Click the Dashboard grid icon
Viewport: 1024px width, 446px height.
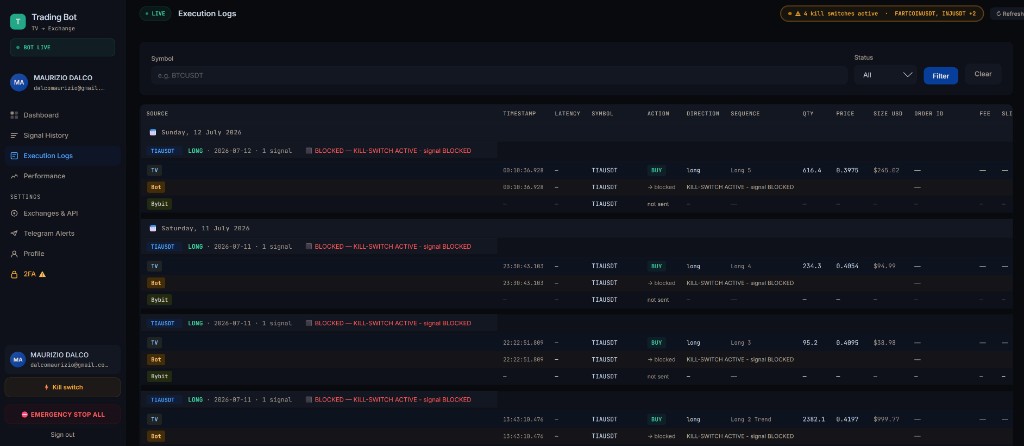14,115
